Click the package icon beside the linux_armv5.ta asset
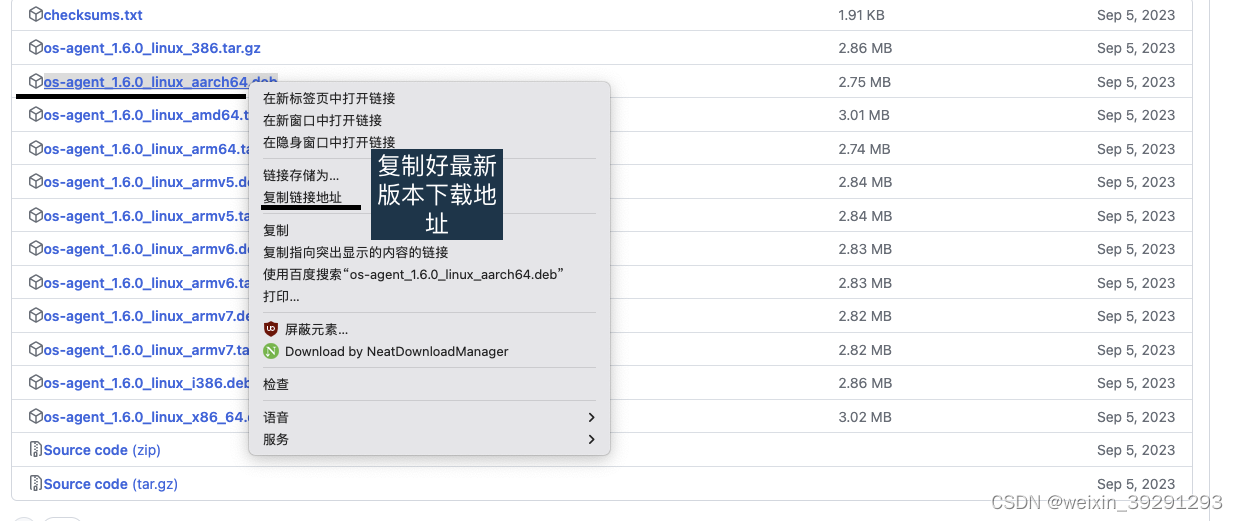The image size is (1238, 521). (36, 216)
